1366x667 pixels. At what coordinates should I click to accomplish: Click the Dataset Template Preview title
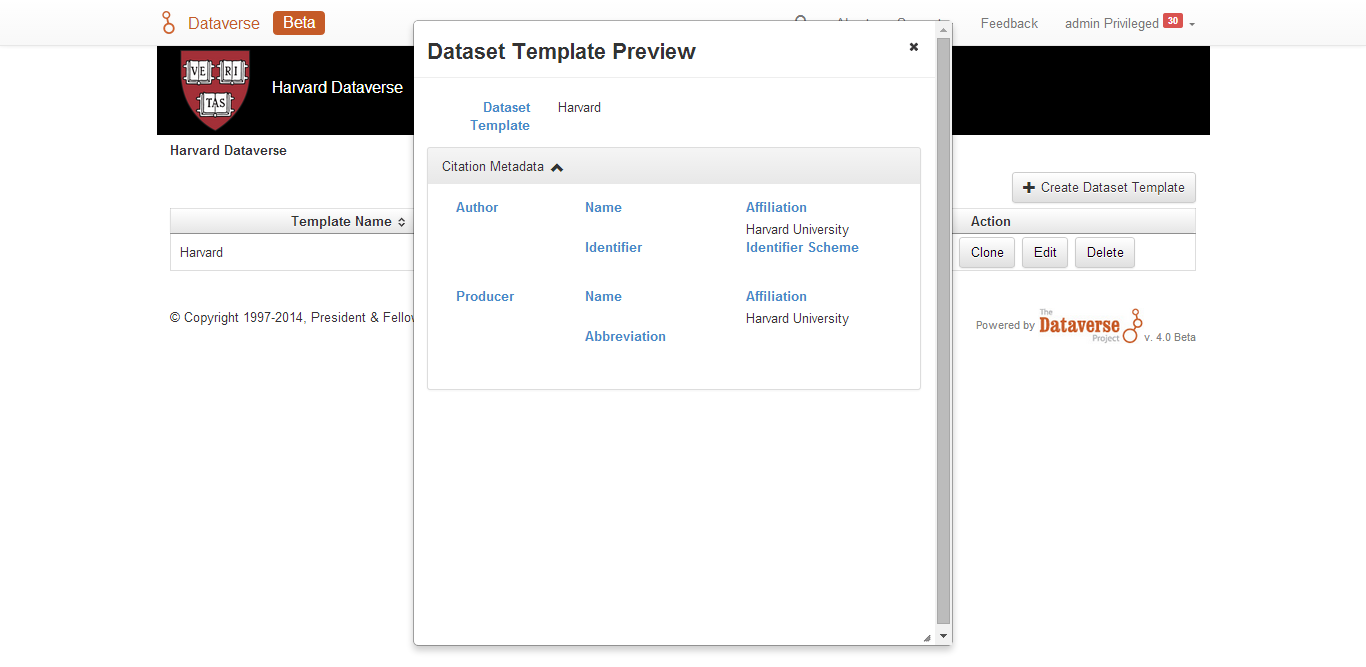(x=561, y=51)
